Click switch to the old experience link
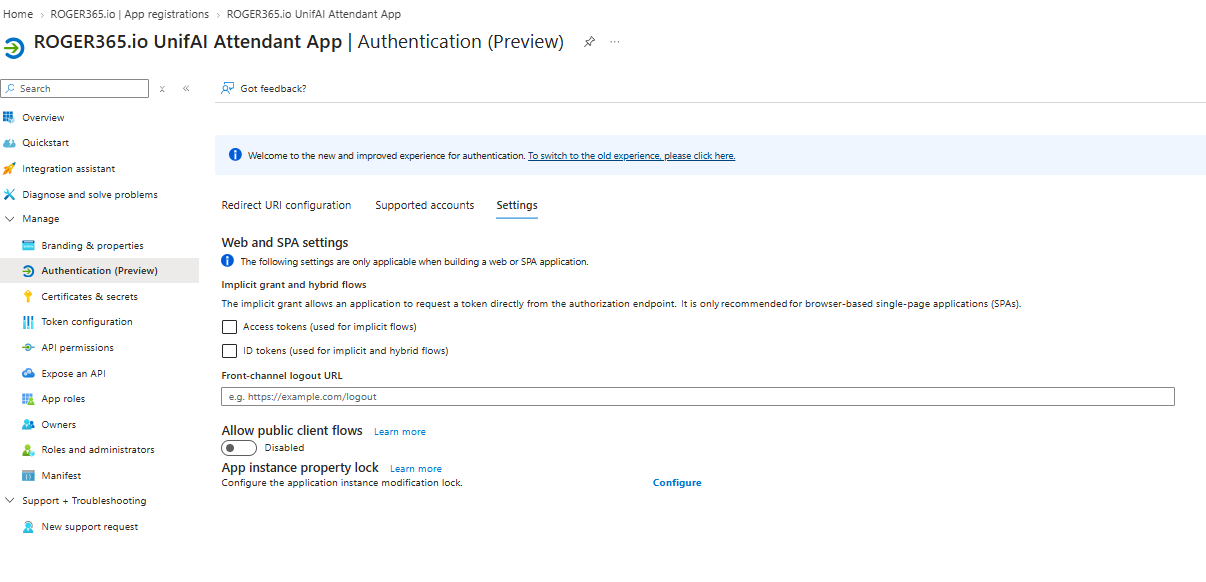The image size is (1206, 582). [632, 156]
